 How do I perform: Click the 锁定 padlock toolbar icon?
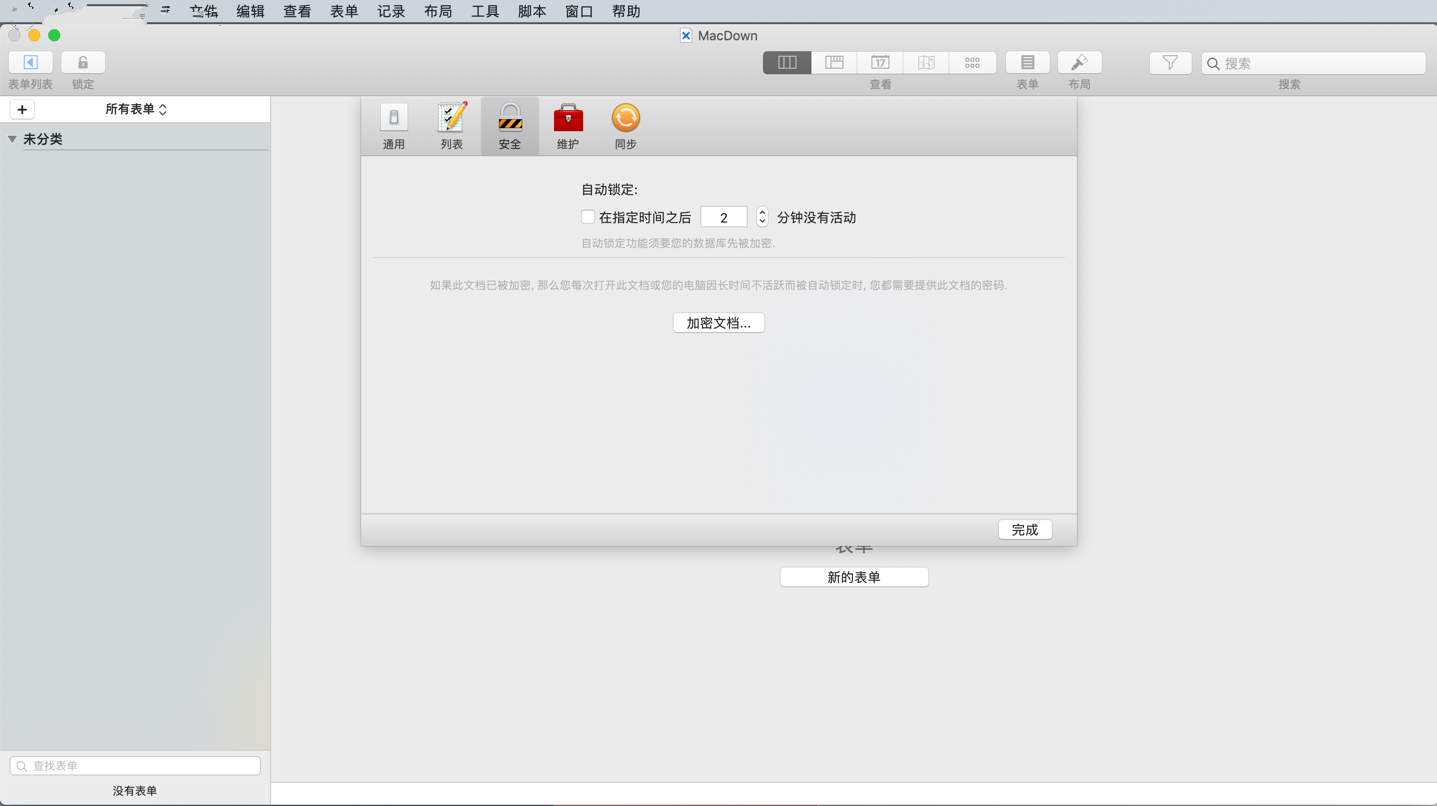83,62
